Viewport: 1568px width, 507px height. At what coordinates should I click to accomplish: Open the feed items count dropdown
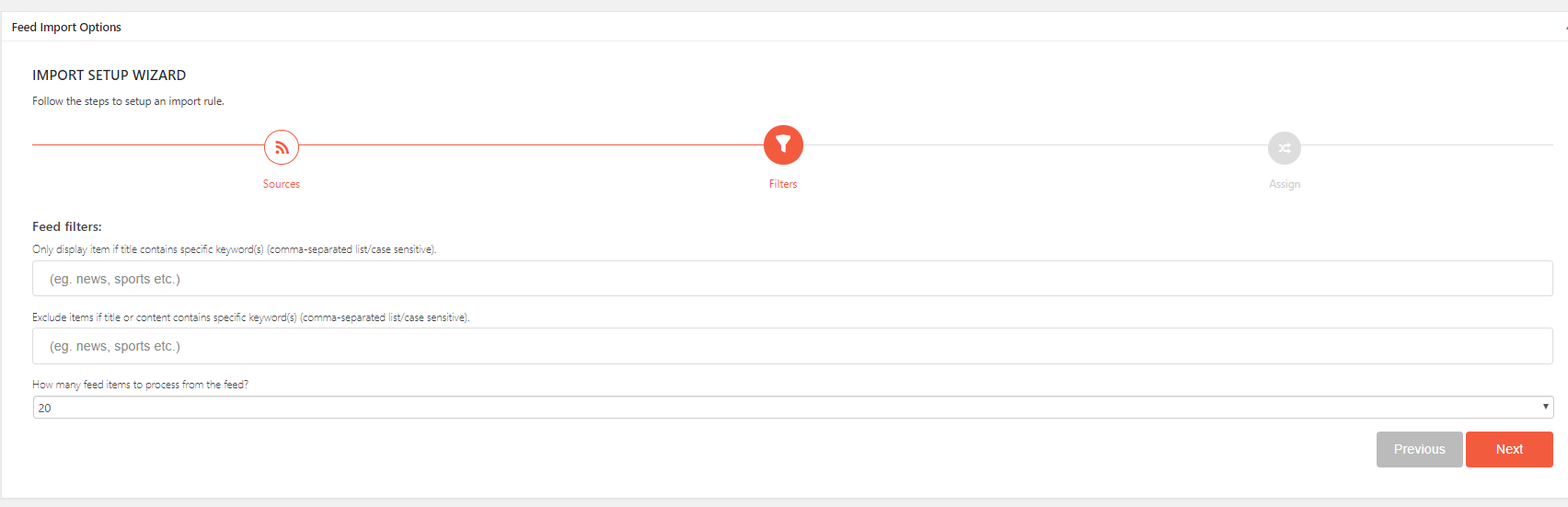pyautogui.click(x=792, y=408)
